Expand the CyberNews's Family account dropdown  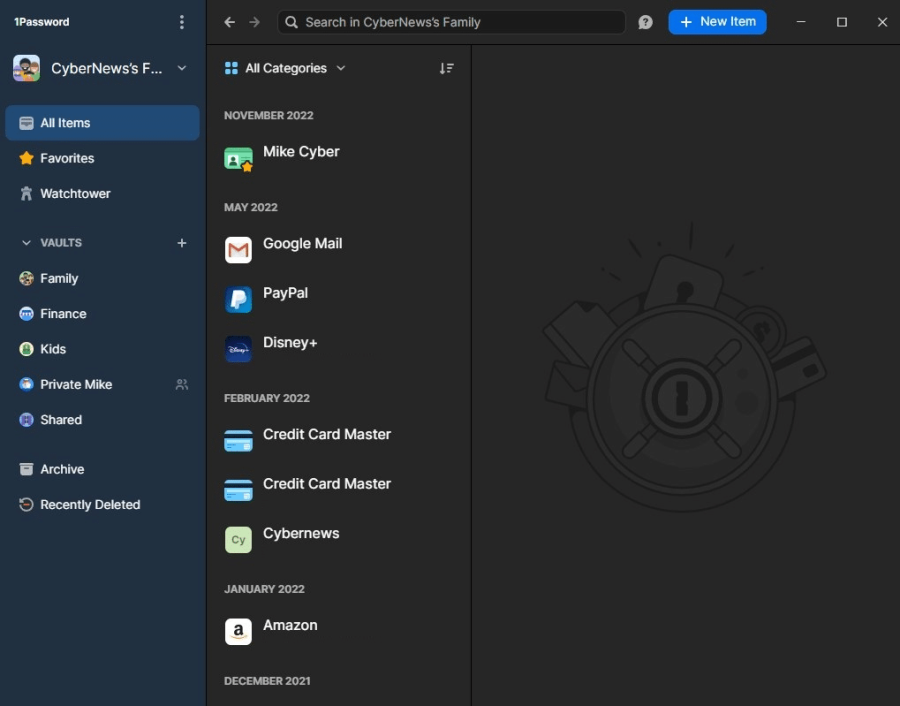tap(181, 68)
